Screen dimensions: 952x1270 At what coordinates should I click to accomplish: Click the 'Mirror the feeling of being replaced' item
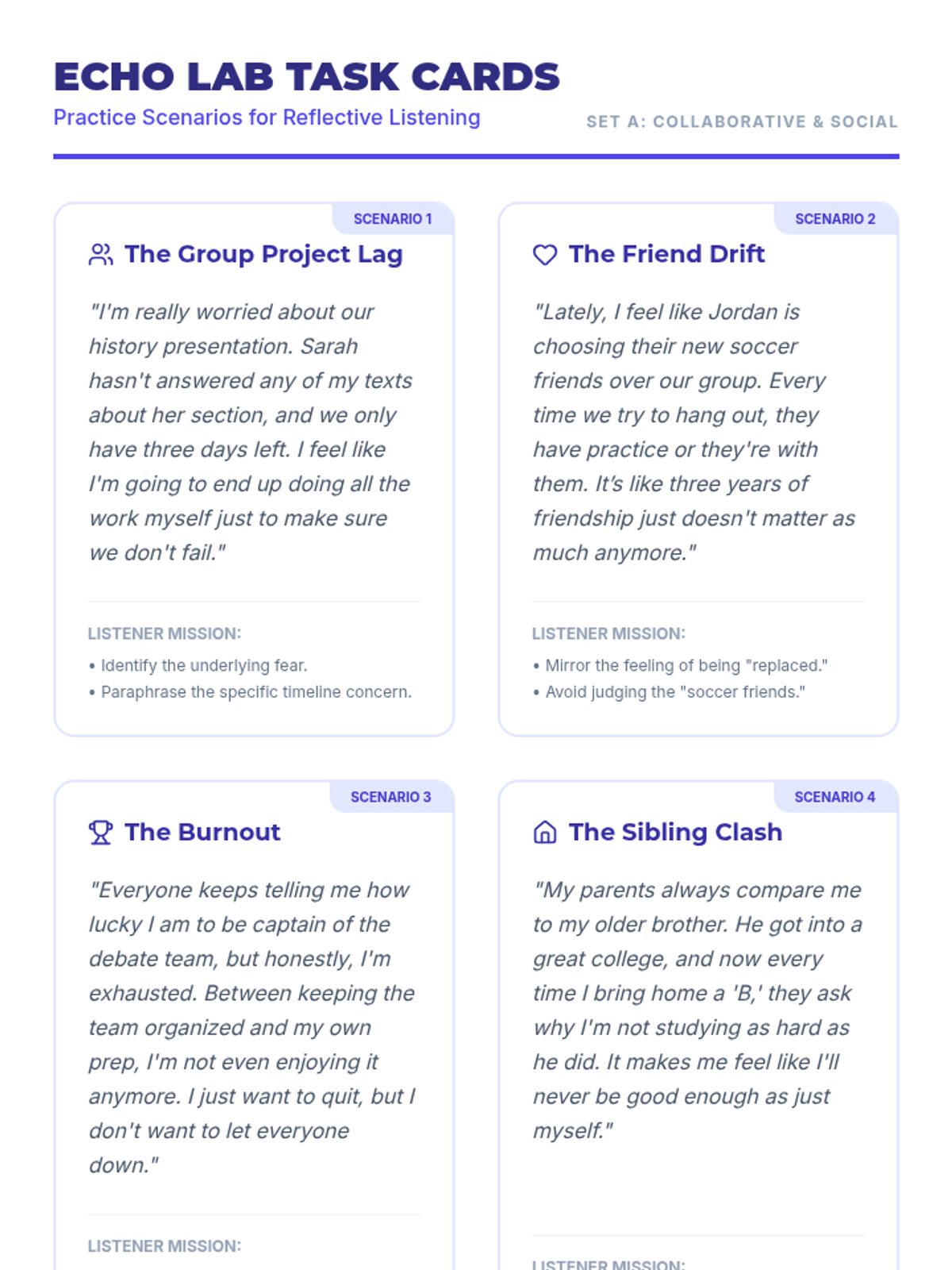681,665
